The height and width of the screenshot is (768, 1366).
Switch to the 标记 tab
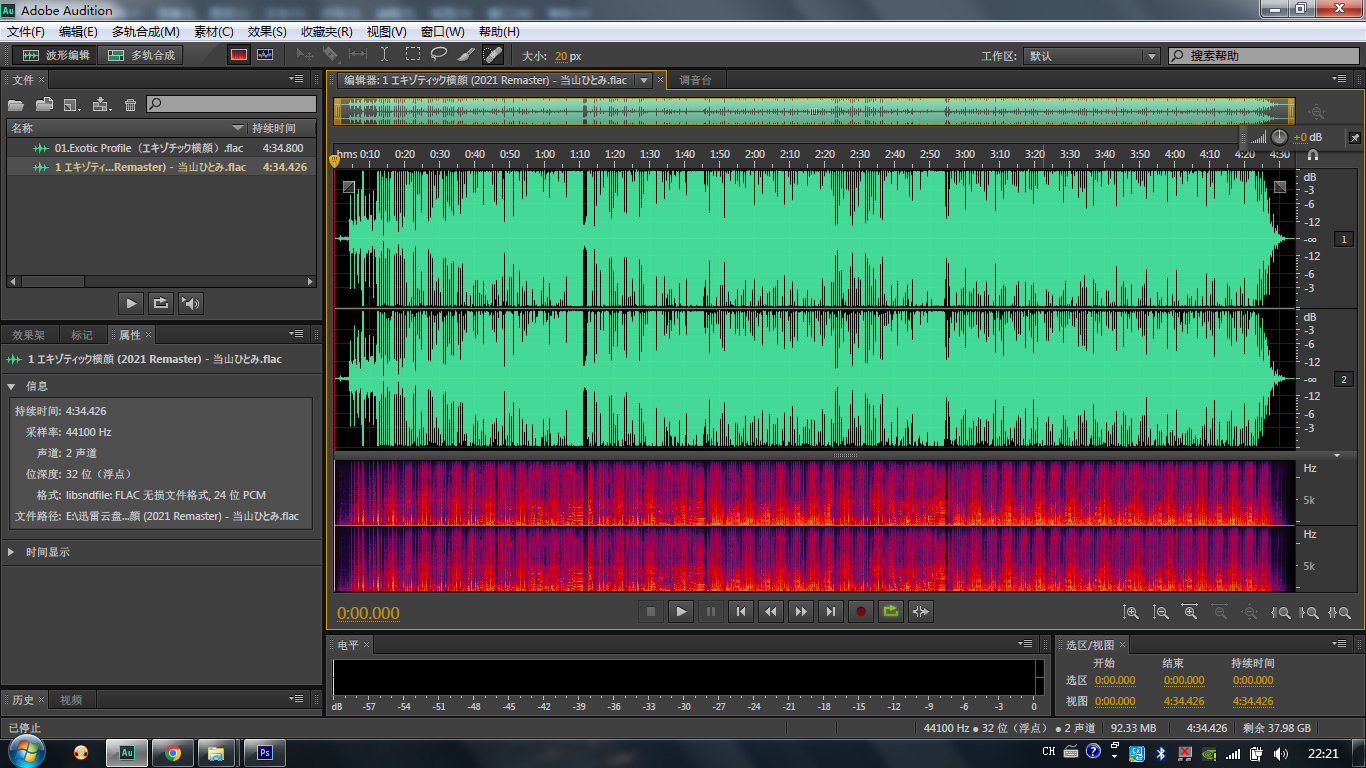pyautogui.click(x=82, y=335)
